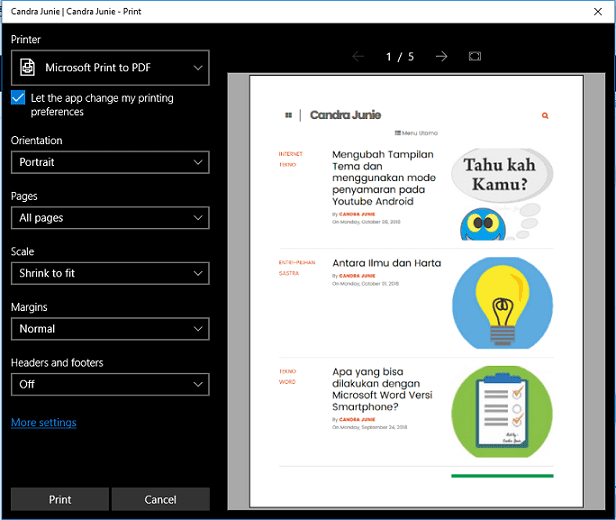Click the INTERNET category tag
This screenshot has height=520, width=616.
click(291, 154)
